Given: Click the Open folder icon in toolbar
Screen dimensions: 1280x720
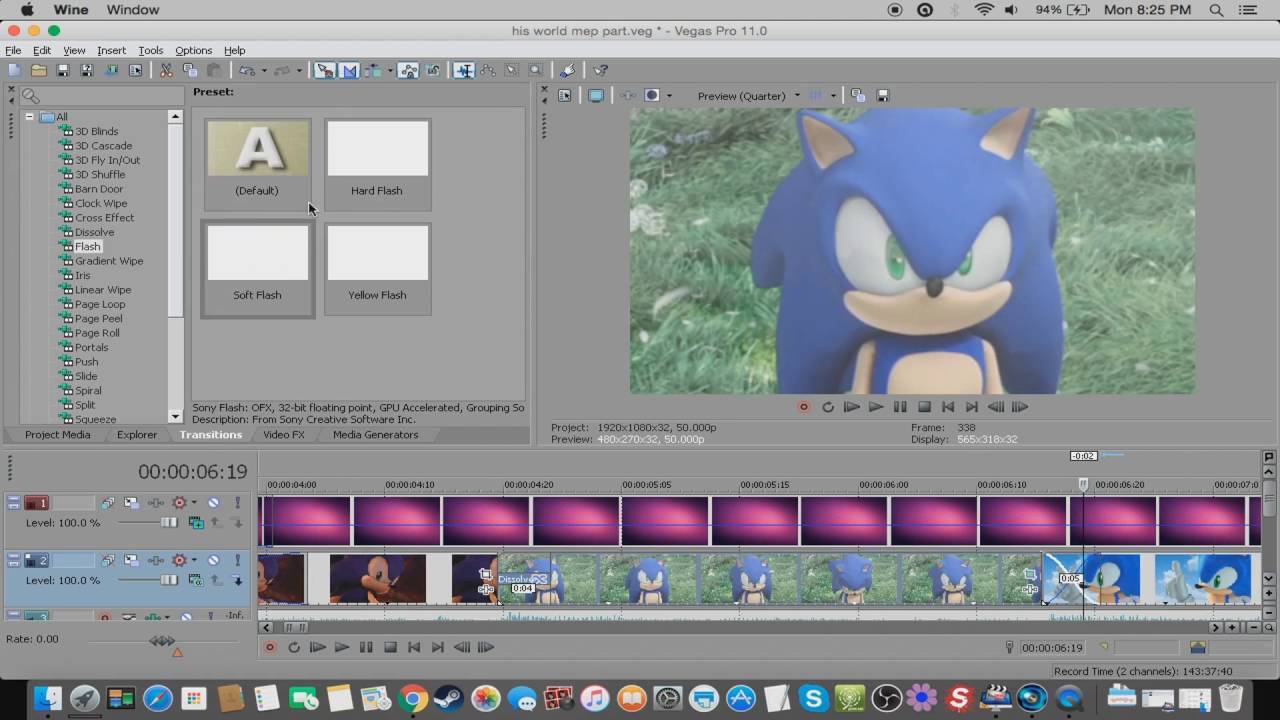Looking at the screenshot, I should [38, 70].
